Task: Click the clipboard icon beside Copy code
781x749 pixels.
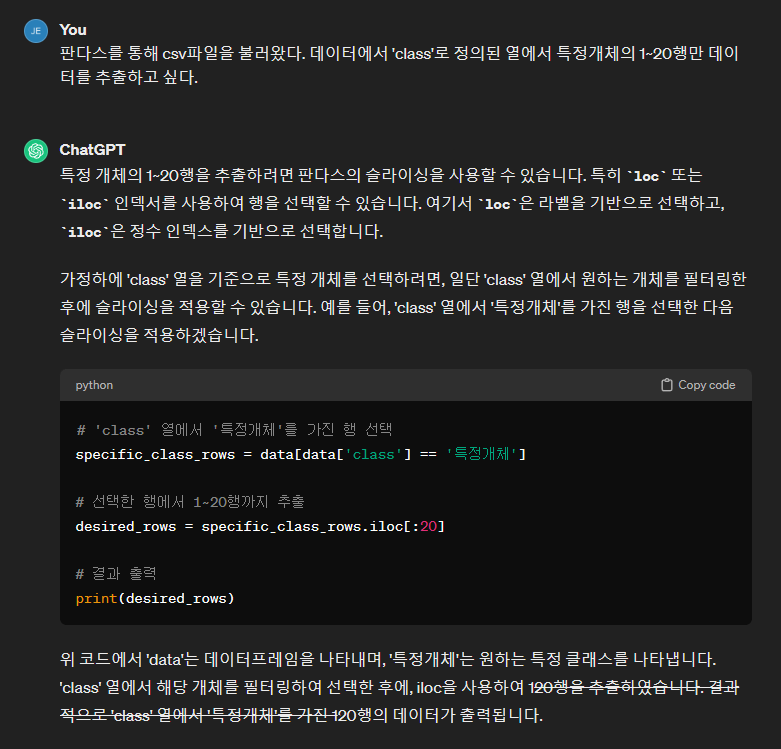Action: point(666,385)
